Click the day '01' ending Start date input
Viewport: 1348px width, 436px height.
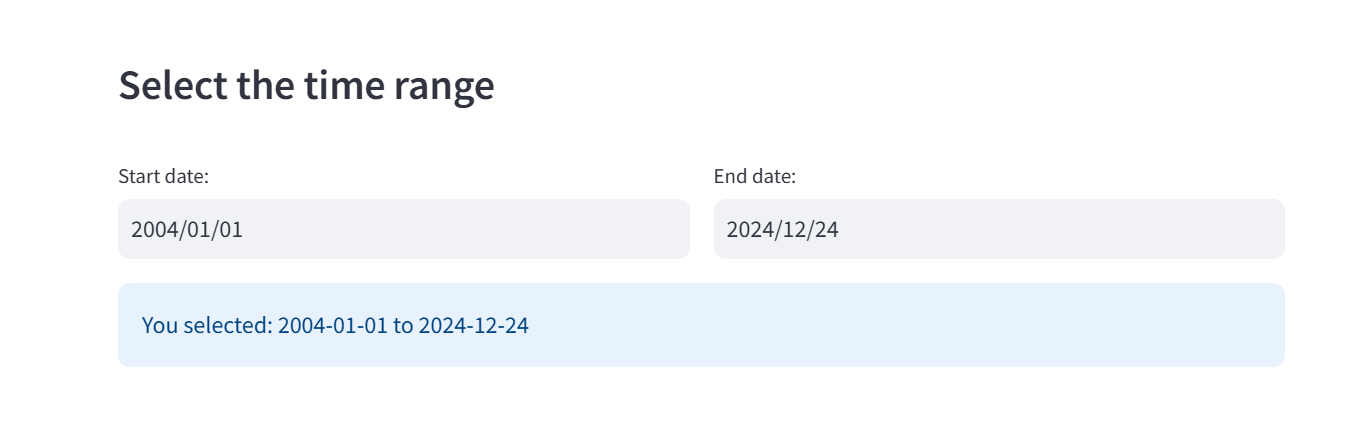click(x=231, y=229)
